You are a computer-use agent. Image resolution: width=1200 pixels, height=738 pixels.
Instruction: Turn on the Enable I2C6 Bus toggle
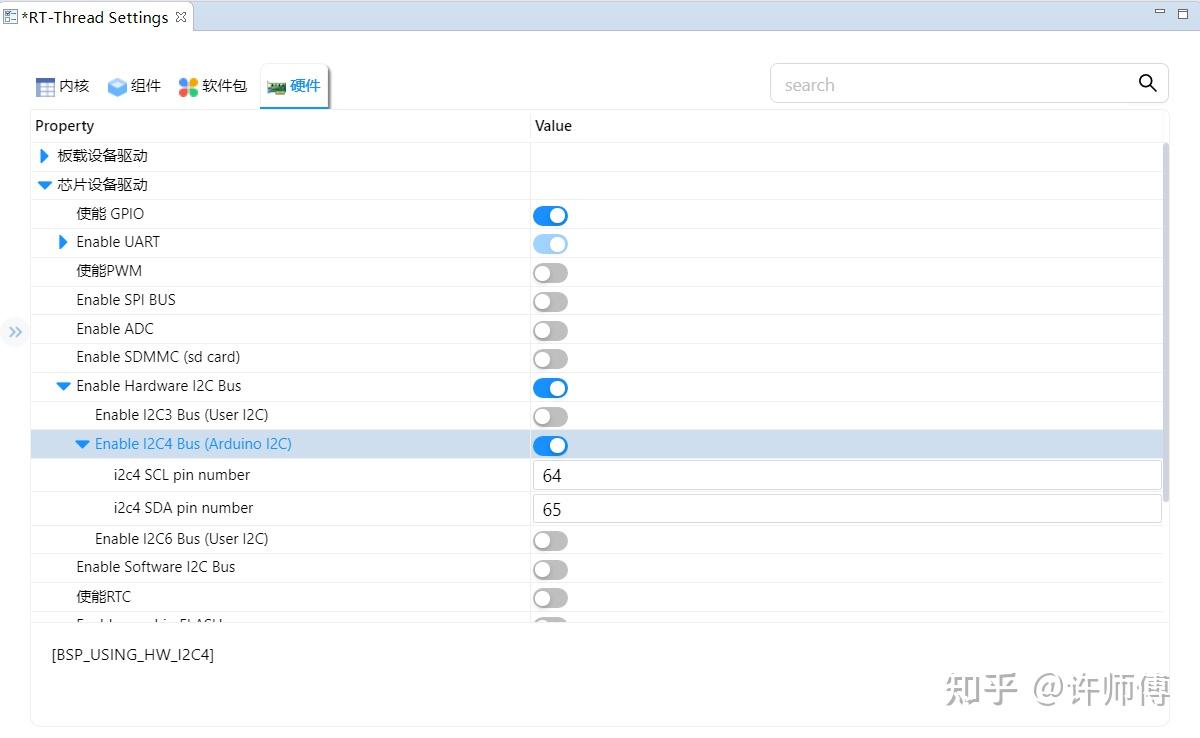pos(550,540)
